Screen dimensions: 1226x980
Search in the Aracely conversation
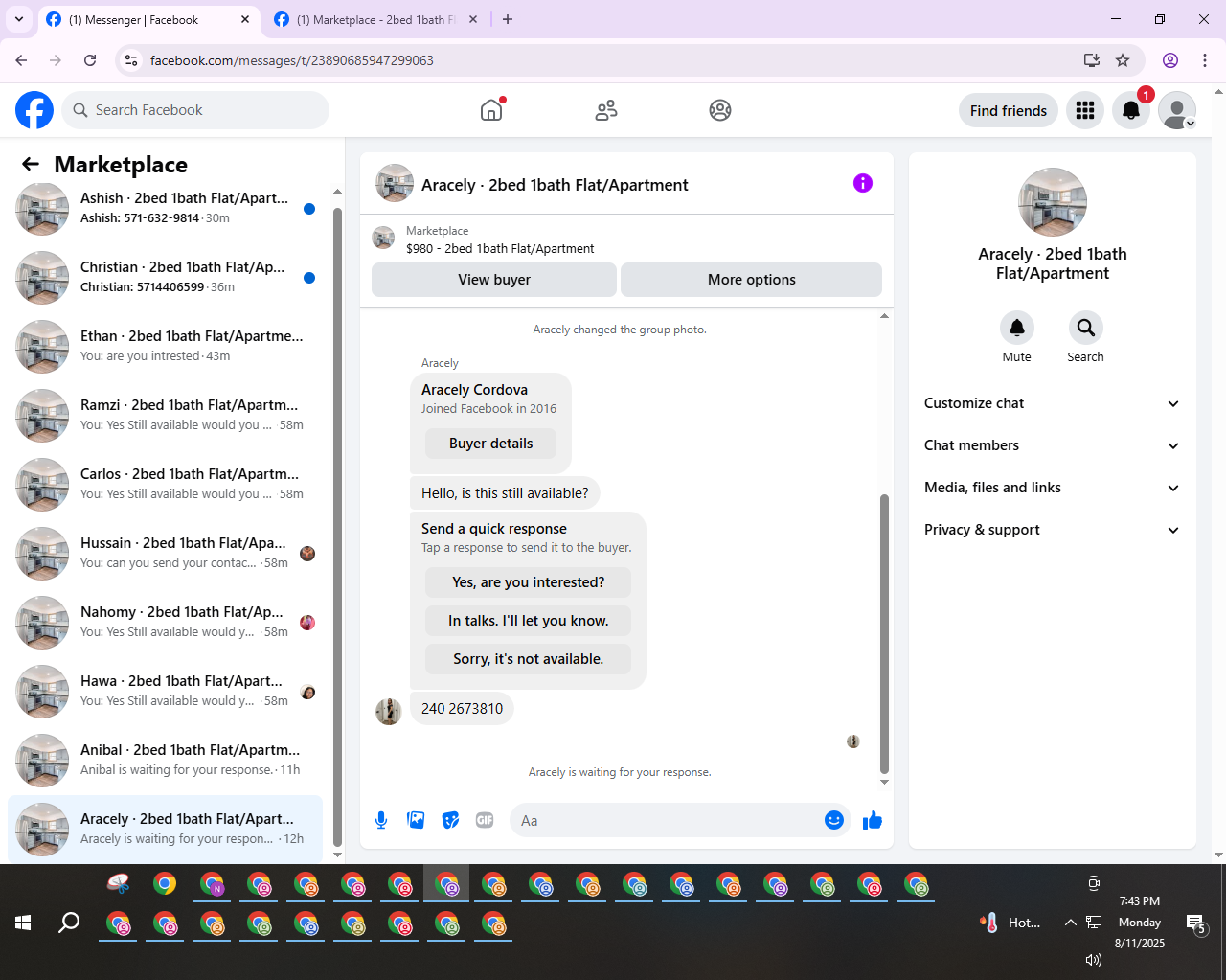click(x=1086, y=328)
